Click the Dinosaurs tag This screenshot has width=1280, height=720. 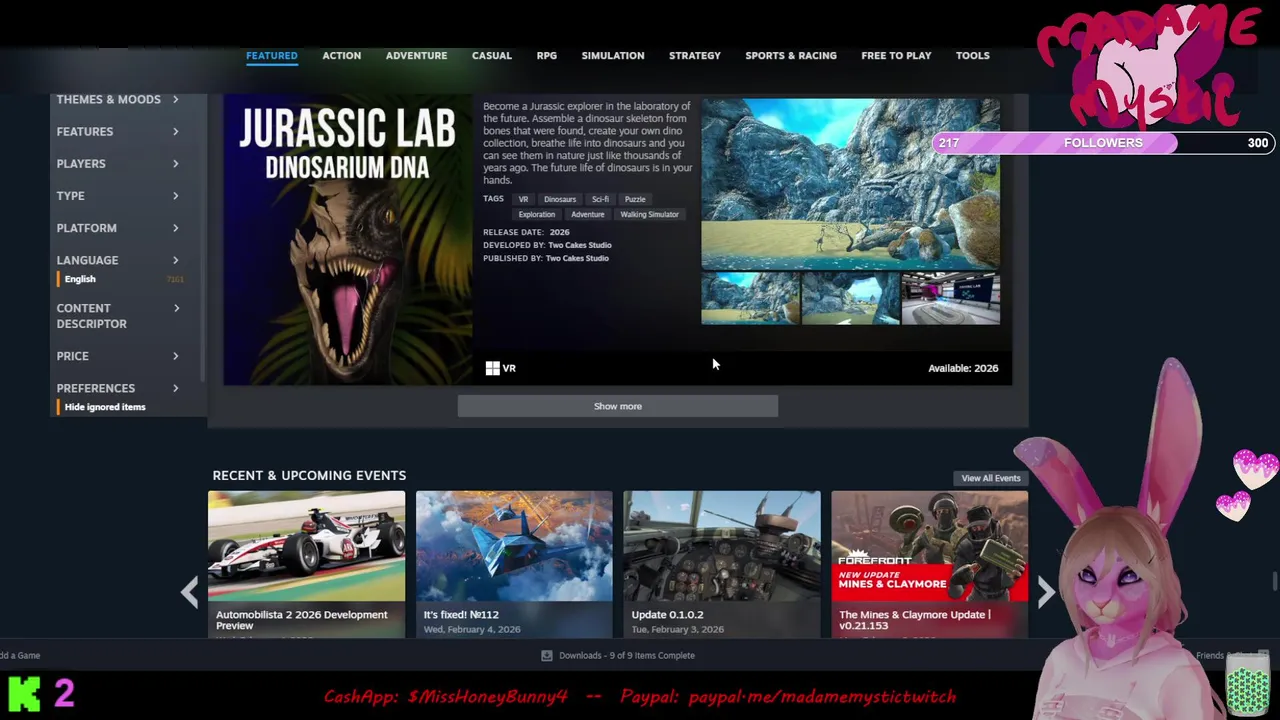click(559, 199)
